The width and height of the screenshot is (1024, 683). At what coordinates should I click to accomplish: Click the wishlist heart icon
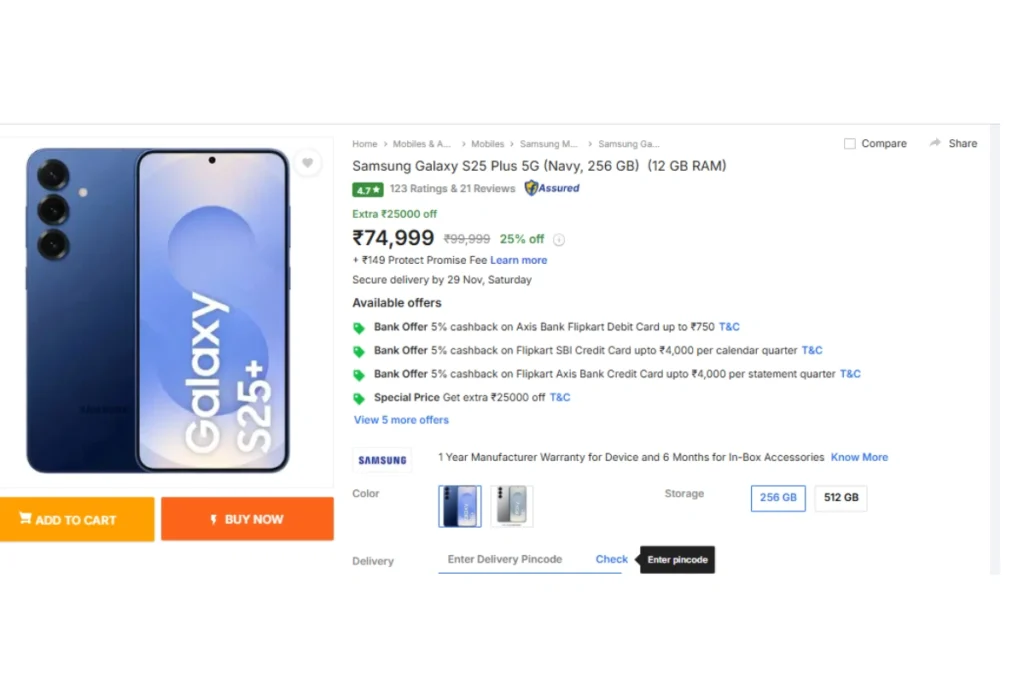pyautogui.click(x=307, y=163)
